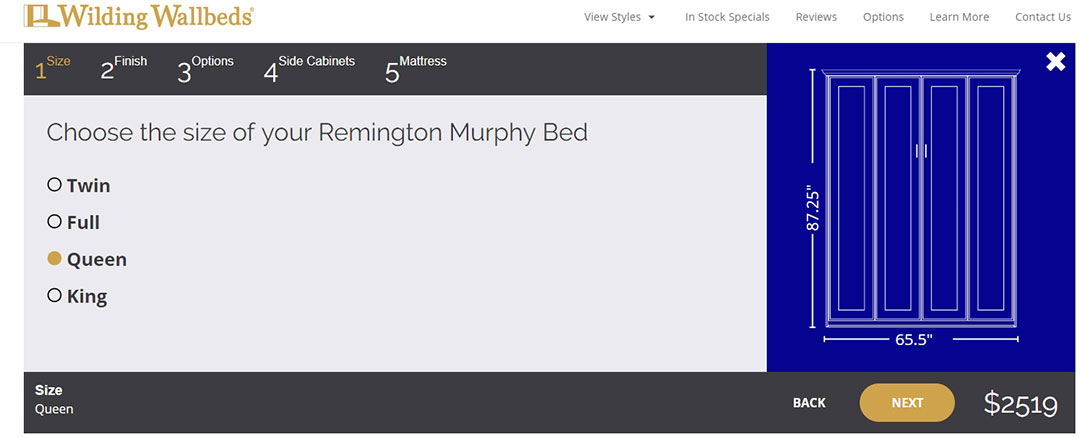This screenshot has width=1080, height=438.
Task: Choose the Full size option
Action: tap(55, 222)
